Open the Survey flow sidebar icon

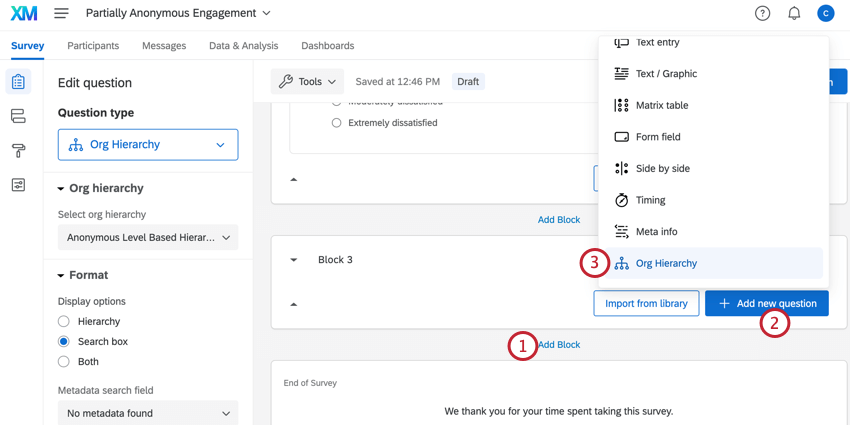tap(18, 116)
